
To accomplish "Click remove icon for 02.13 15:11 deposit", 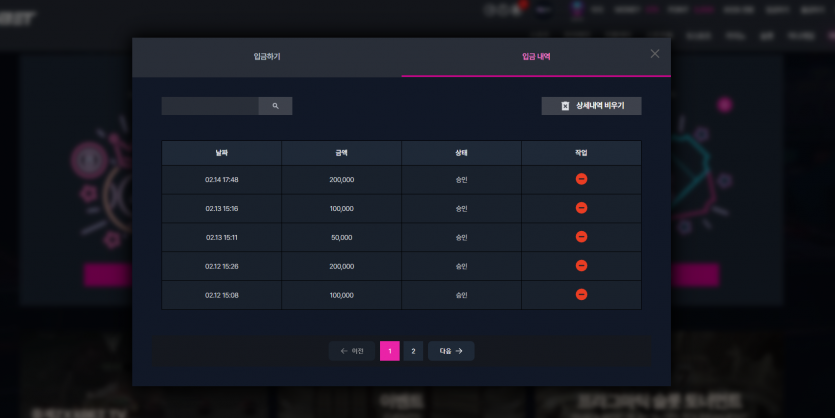I will [x=582, y=236].
